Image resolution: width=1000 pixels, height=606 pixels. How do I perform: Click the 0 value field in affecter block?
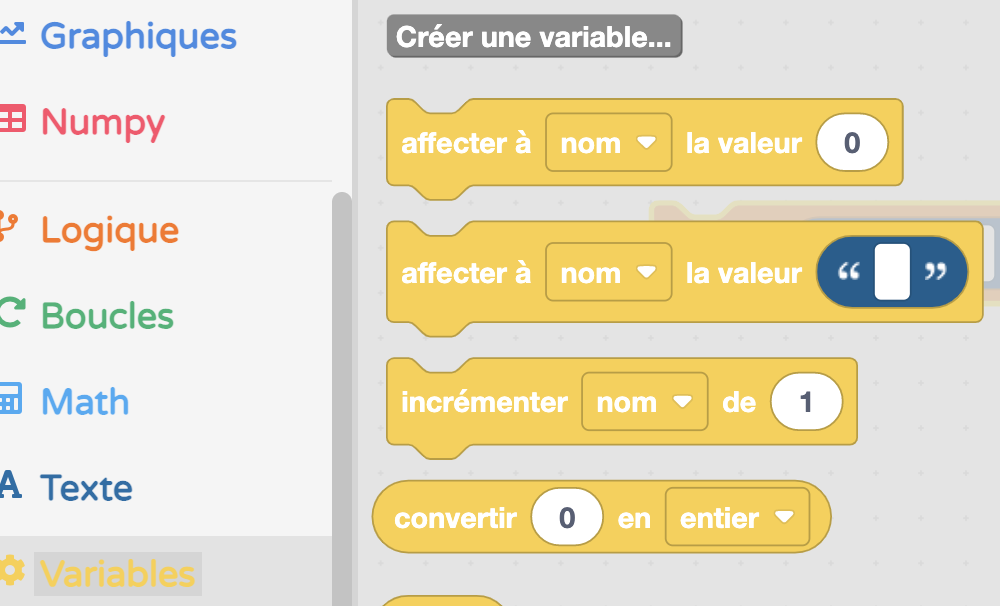tap(852, 142)
